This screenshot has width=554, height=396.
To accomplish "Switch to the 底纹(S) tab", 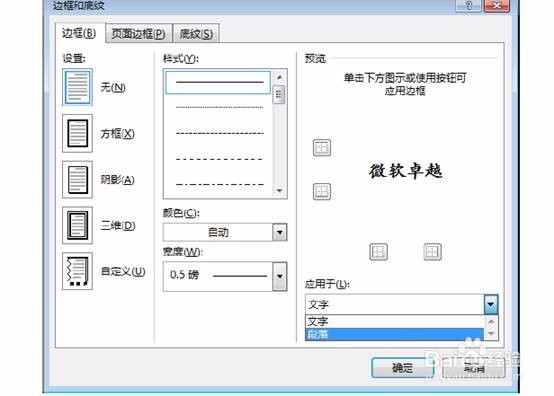I will (196, 34).
